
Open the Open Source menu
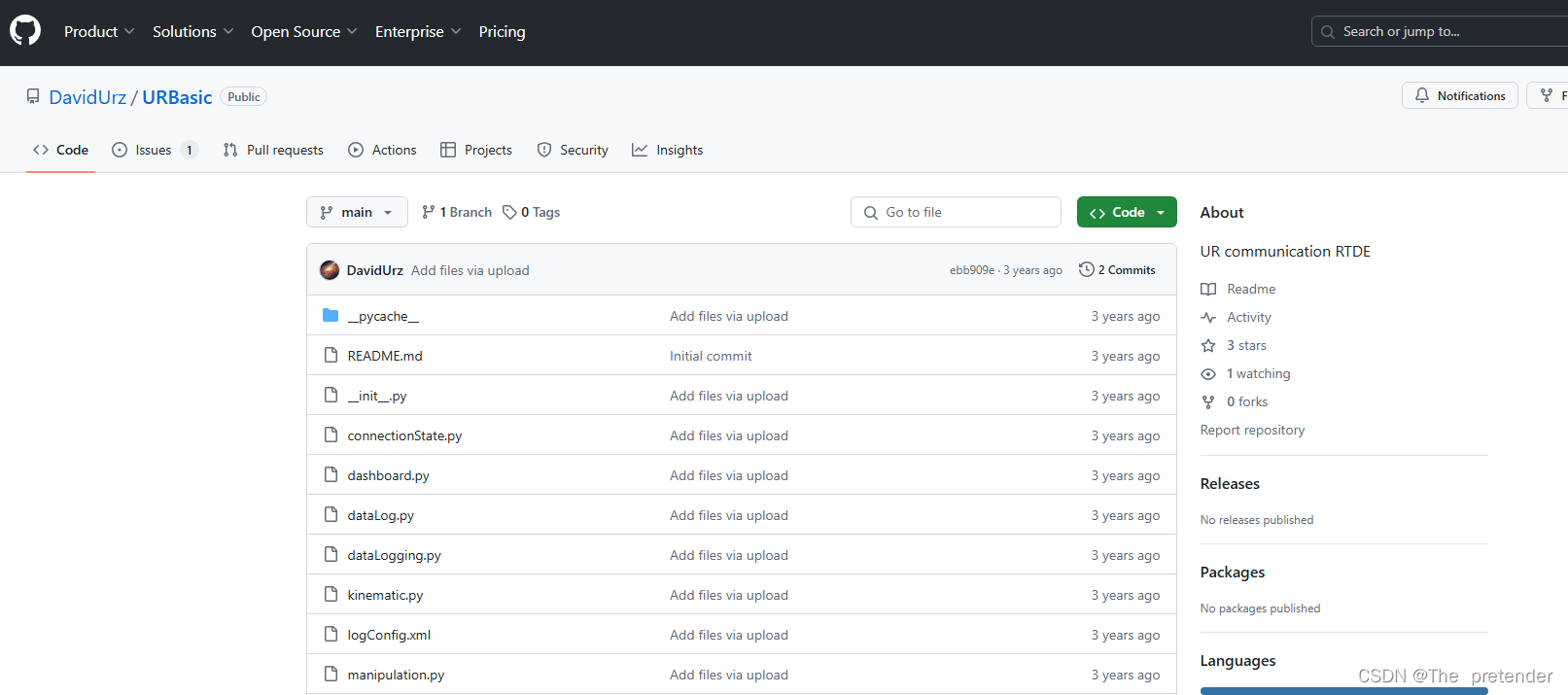pos(304,31)
